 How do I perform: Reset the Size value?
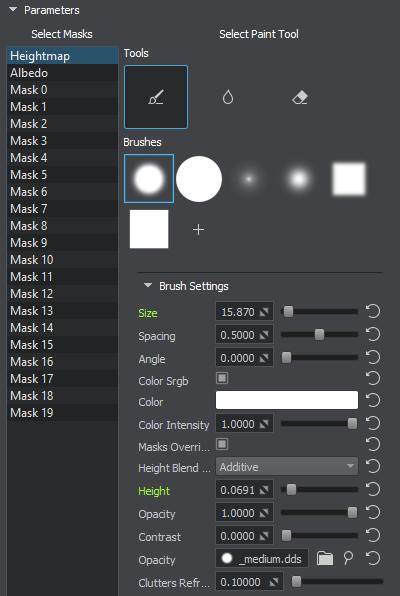coord(373,311)
